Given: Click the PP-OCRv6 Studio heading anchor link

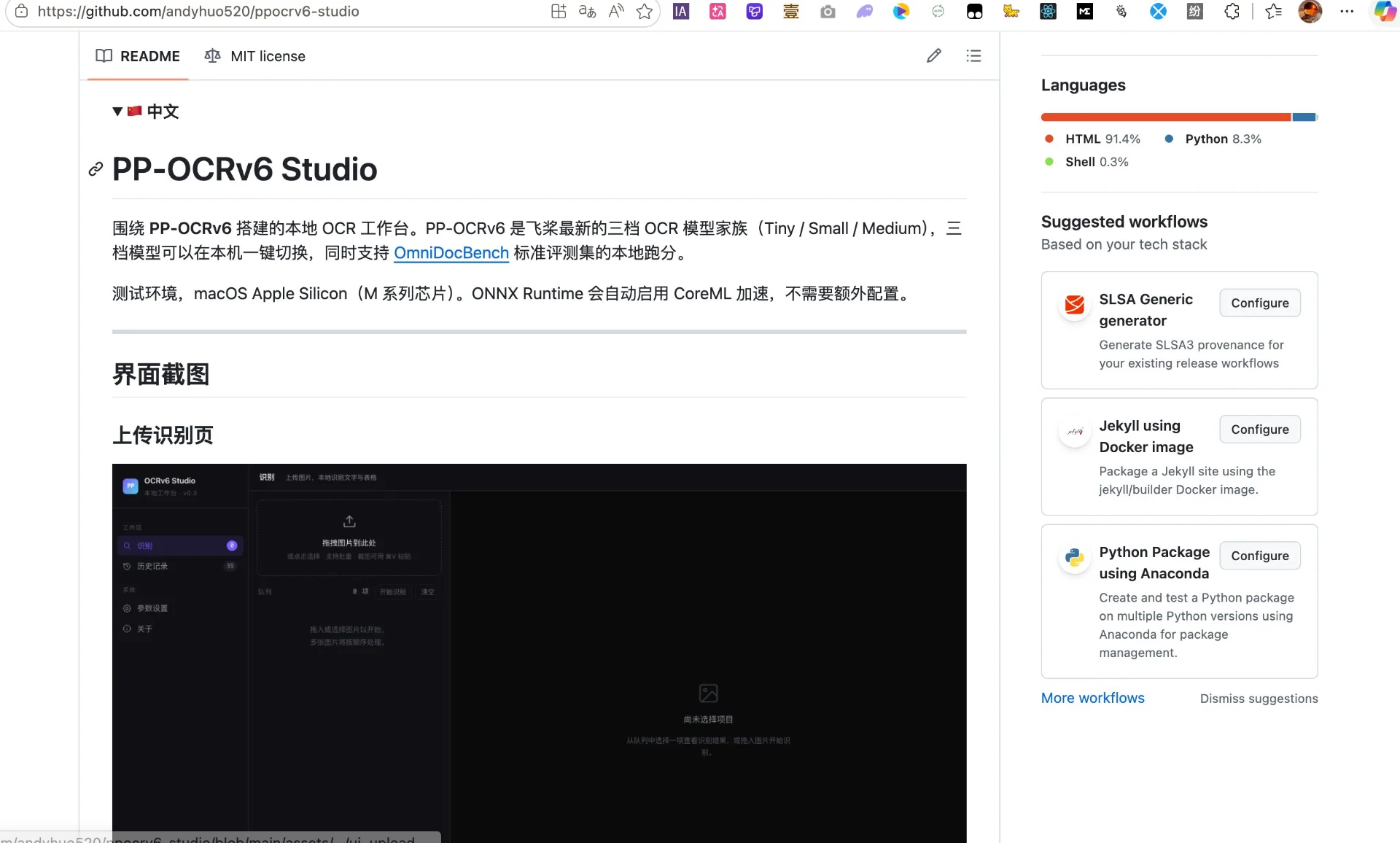Looking at the screenshot, I should (96, 169).
